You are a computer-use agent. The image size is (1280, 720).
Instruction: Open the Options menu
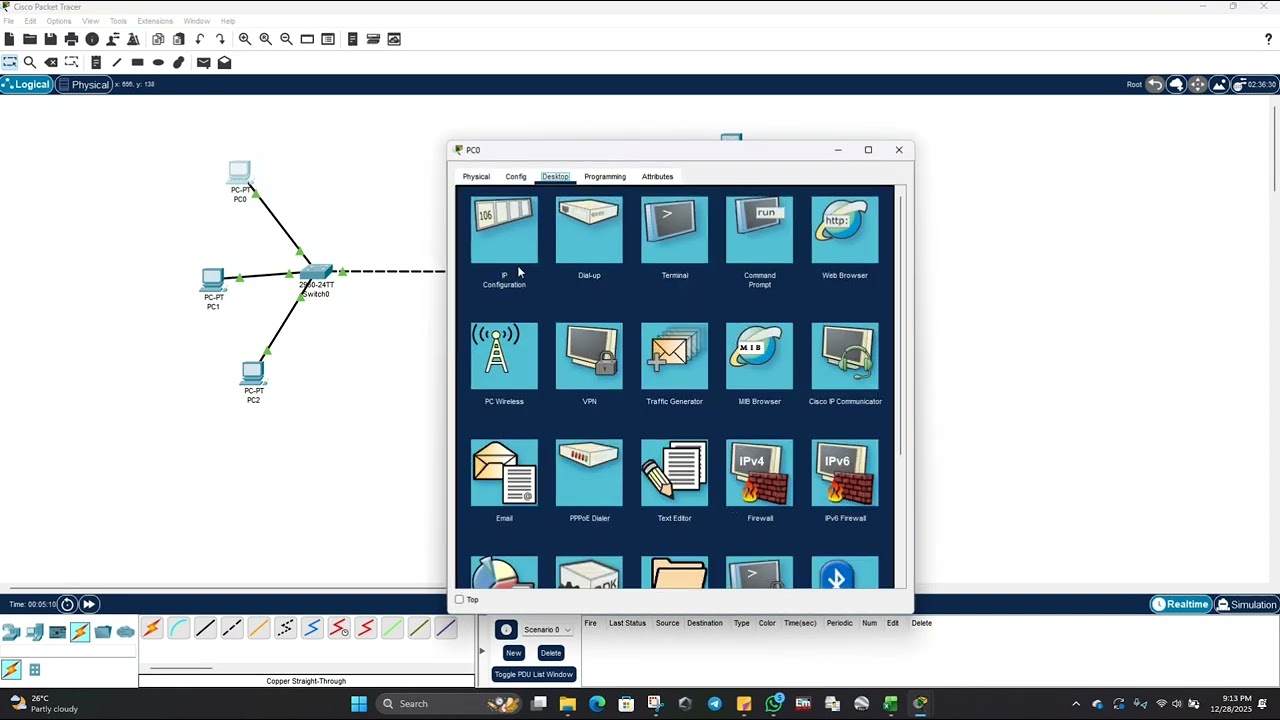59,21
